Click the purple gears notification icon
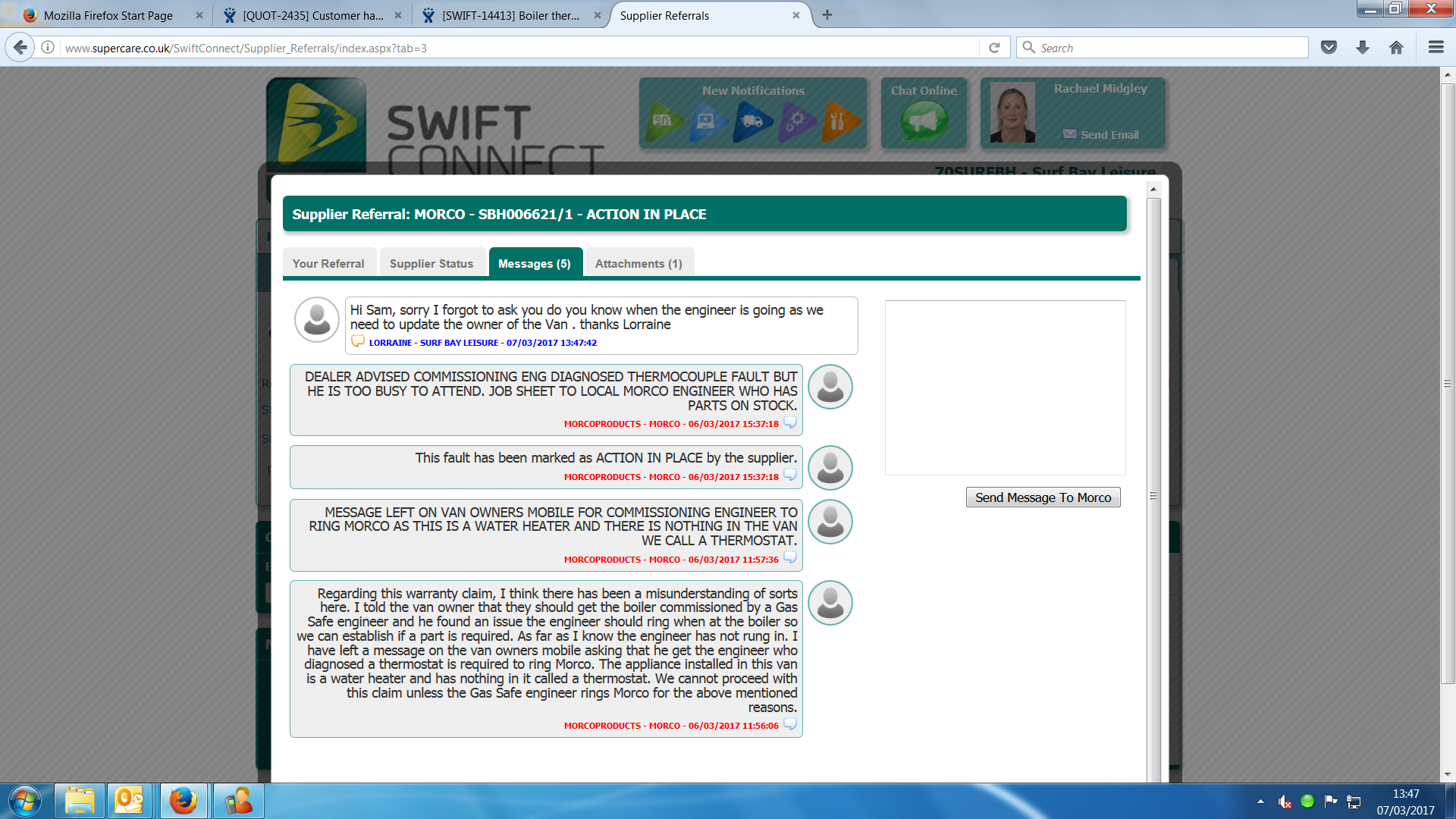This screenshot has width=1456, height=819. pos(795,121)
